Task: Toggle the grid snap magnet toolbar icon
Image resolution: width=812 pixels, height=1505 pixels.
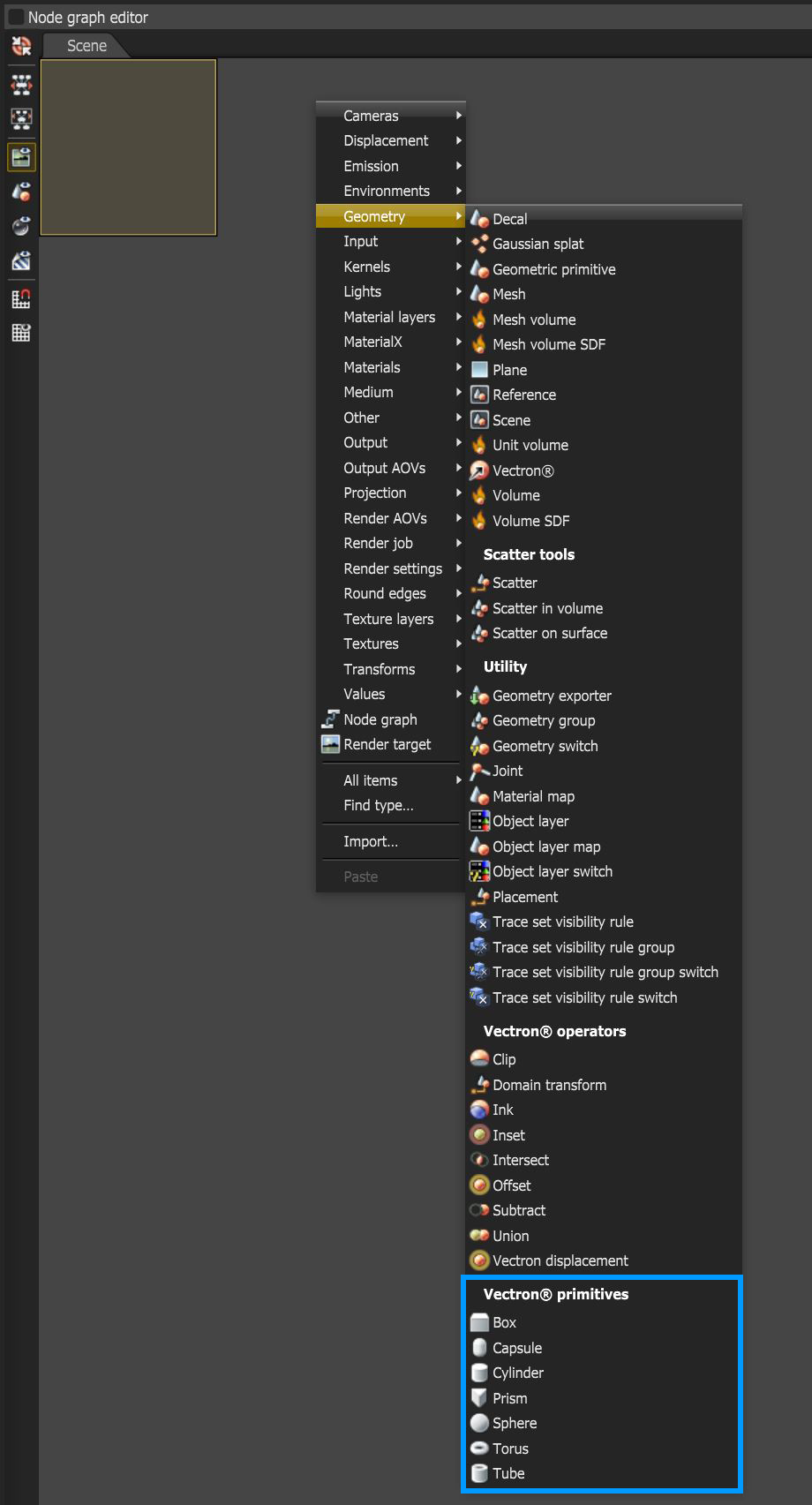Action: tap(21, 299)
